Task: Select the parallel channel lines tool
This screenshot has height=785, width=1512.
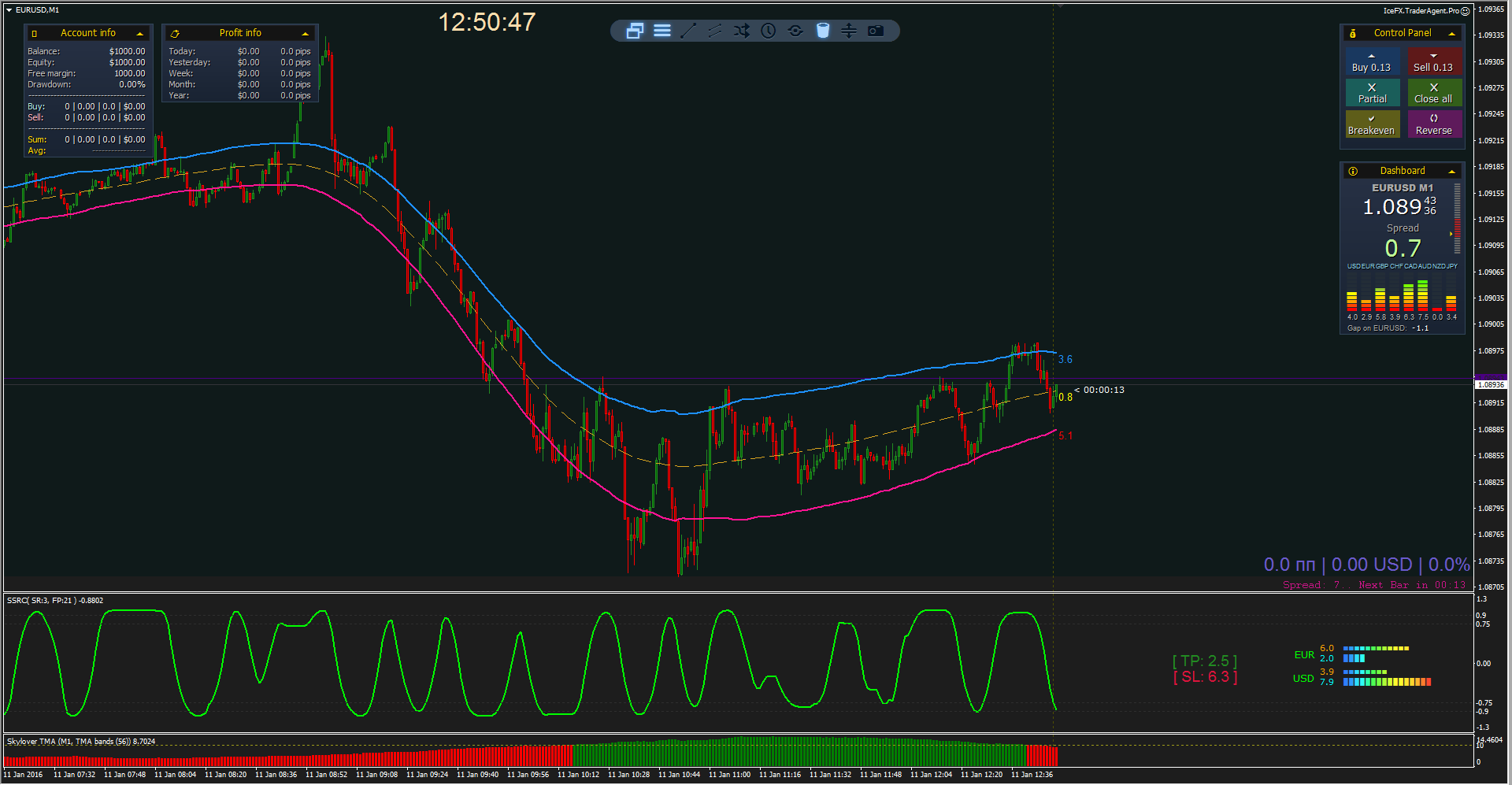Action: (x=715, y=31)
